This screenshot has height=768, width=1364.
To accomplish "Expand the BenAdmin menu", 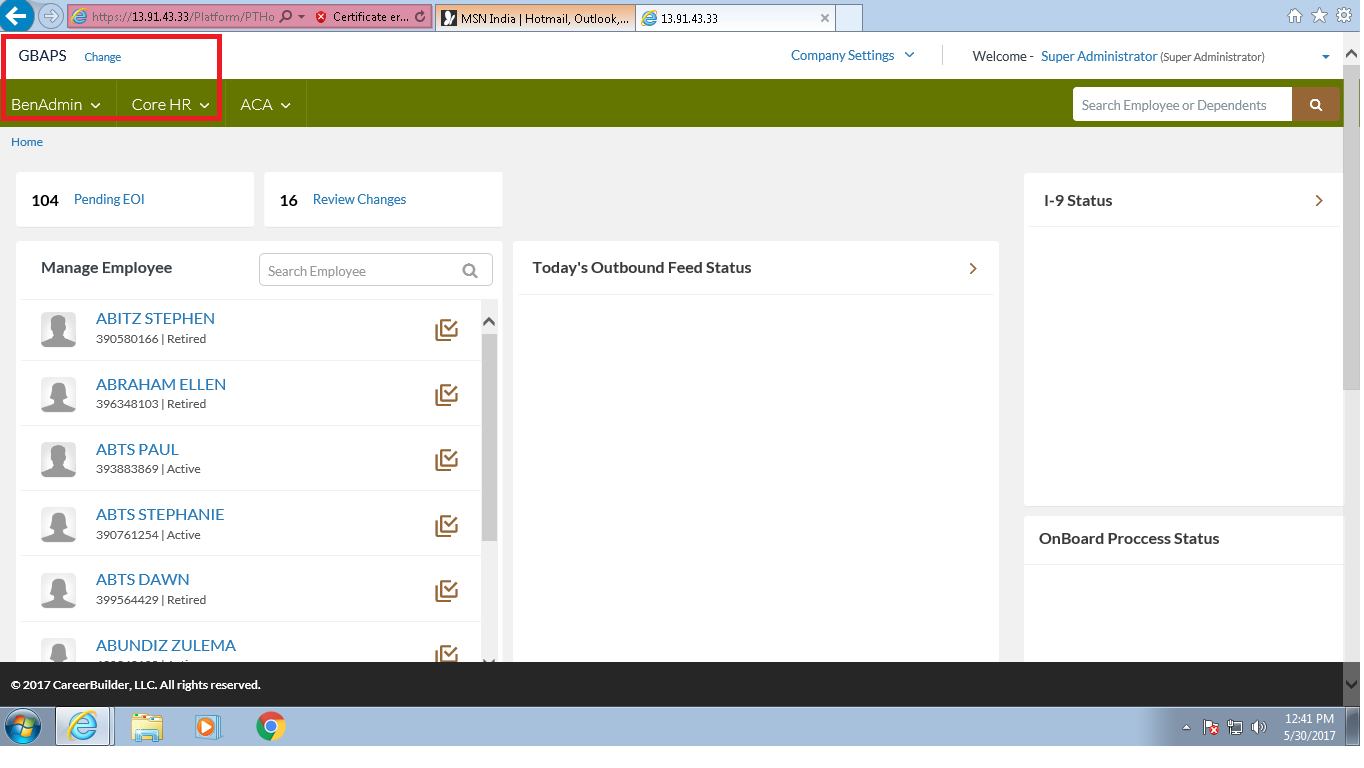I will point(56,105).
